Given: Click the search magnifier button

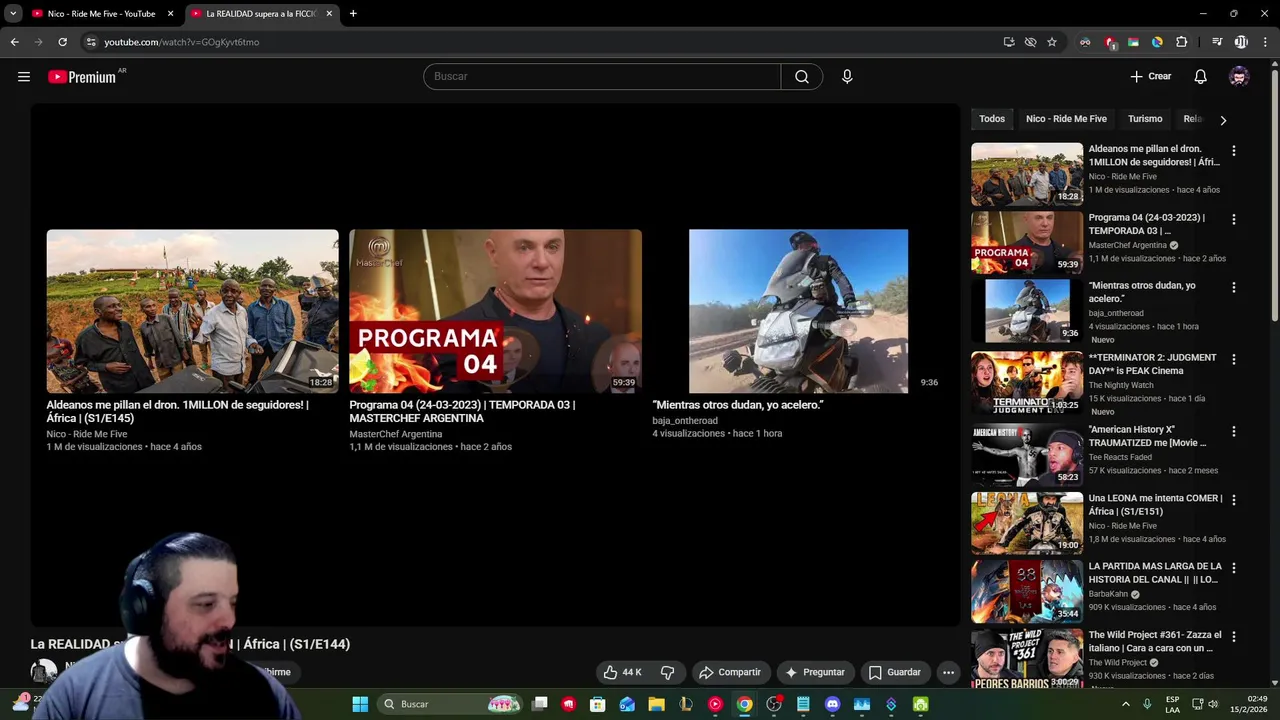Looking at the screenshot, I should 802,77.
